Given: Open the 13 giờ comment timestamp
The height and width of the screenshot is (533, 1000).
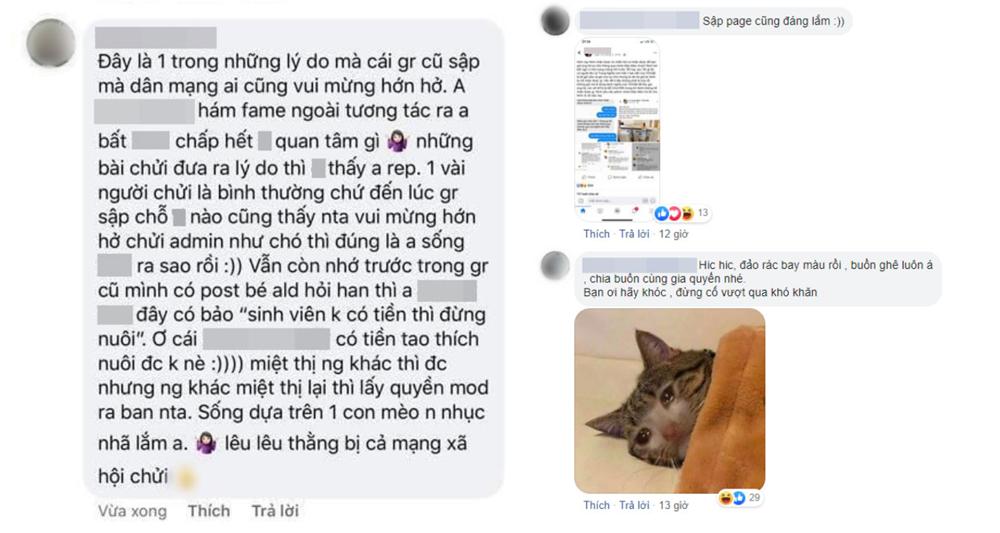Looking at the screenshot, I should click(673, 505).
